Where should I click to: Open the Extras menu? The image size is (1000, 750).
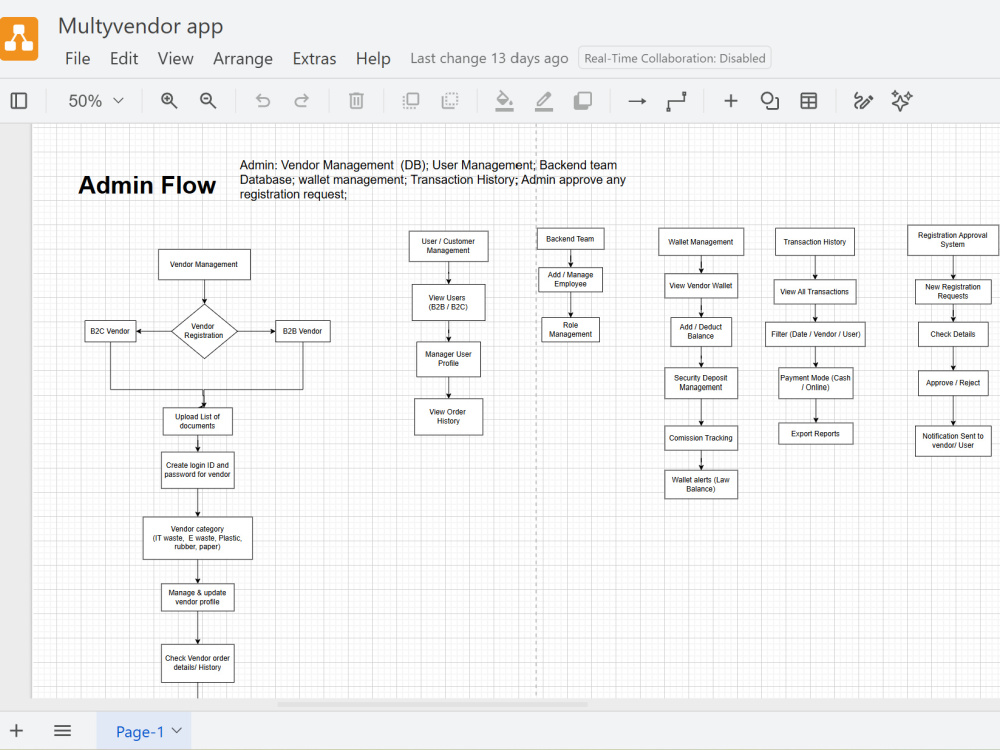coord(314,59)
